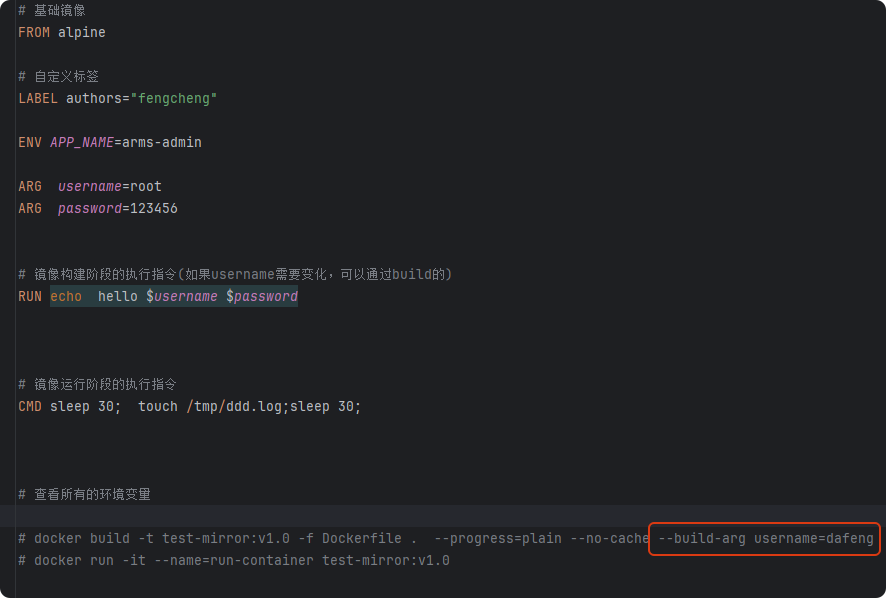Click the --progress=plain flag
The height and width of the screenshot is (598, 886).
(498, 538)
